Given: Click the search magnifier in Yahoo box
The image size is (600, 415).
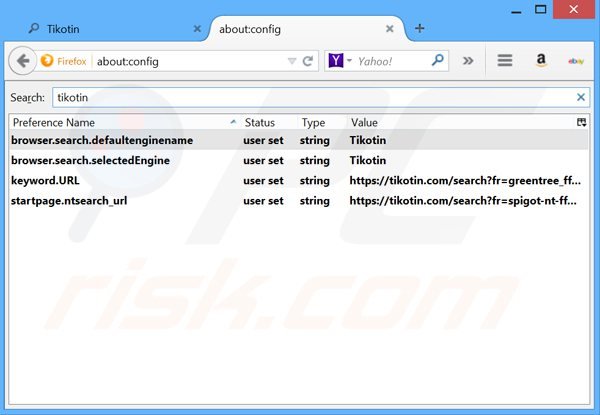Looking at the screenshot, I should coord(438,60).
